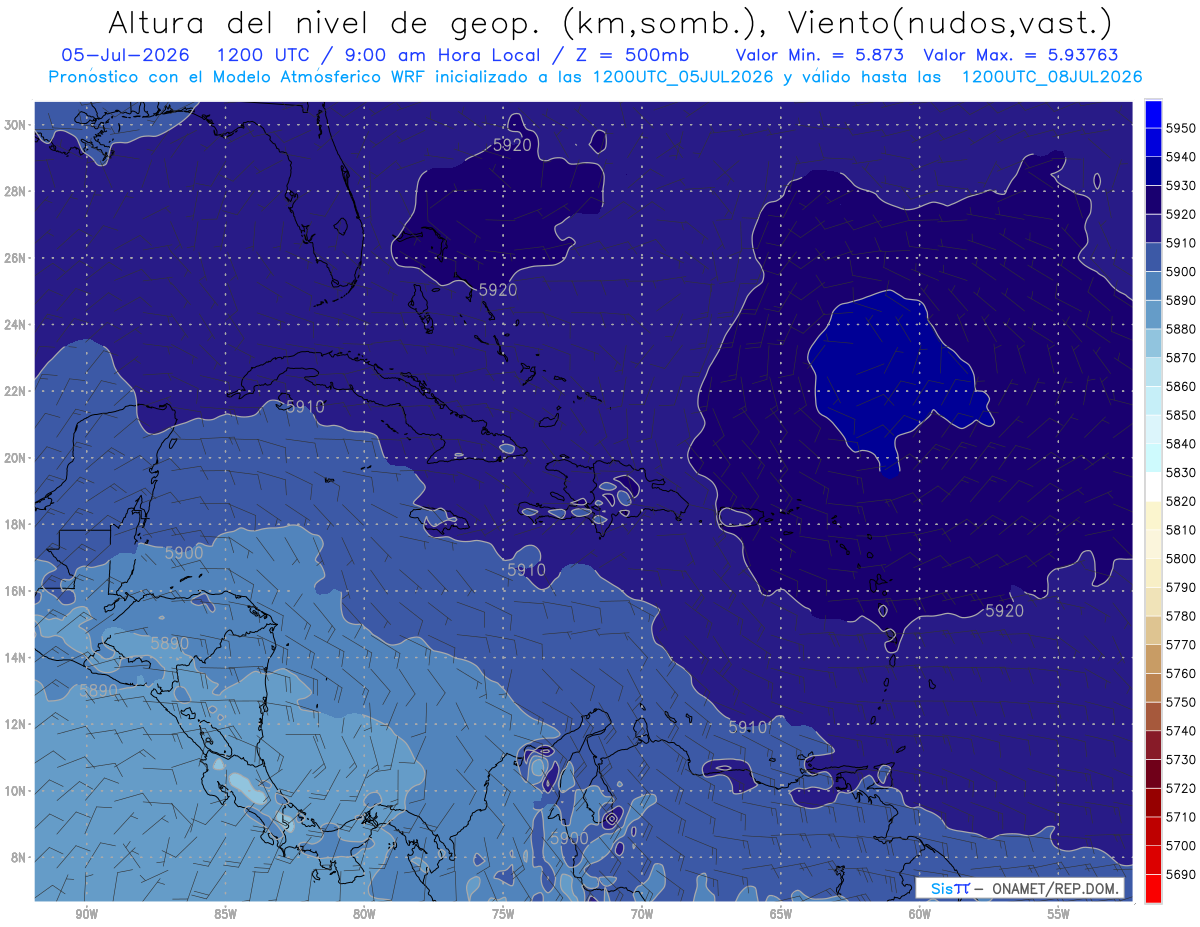1200x927 pixels.
Task: Click the 65W longitude axis label
Action: tap(781, 914)
